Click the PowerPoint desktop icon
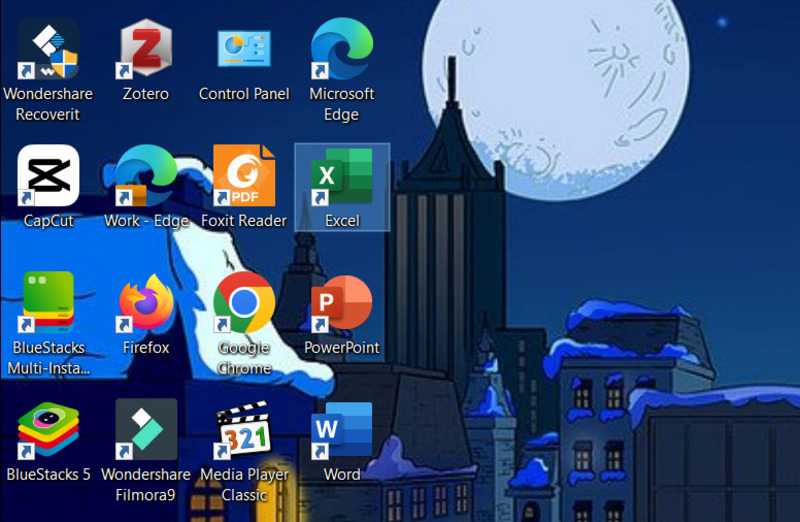 (x=341, y=303)
